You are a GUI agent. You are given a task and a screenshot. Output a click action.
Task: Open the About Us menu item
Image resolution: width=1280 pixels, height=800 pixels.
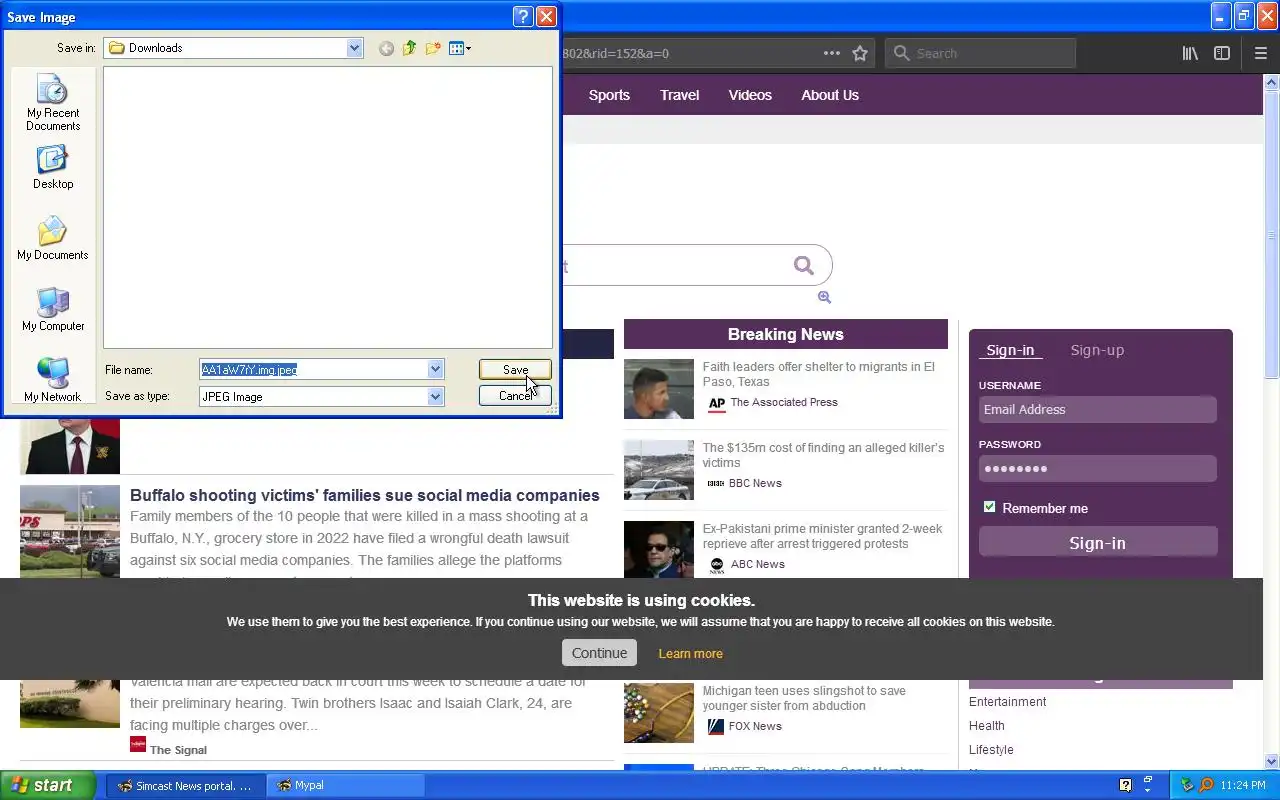[830, 95]
